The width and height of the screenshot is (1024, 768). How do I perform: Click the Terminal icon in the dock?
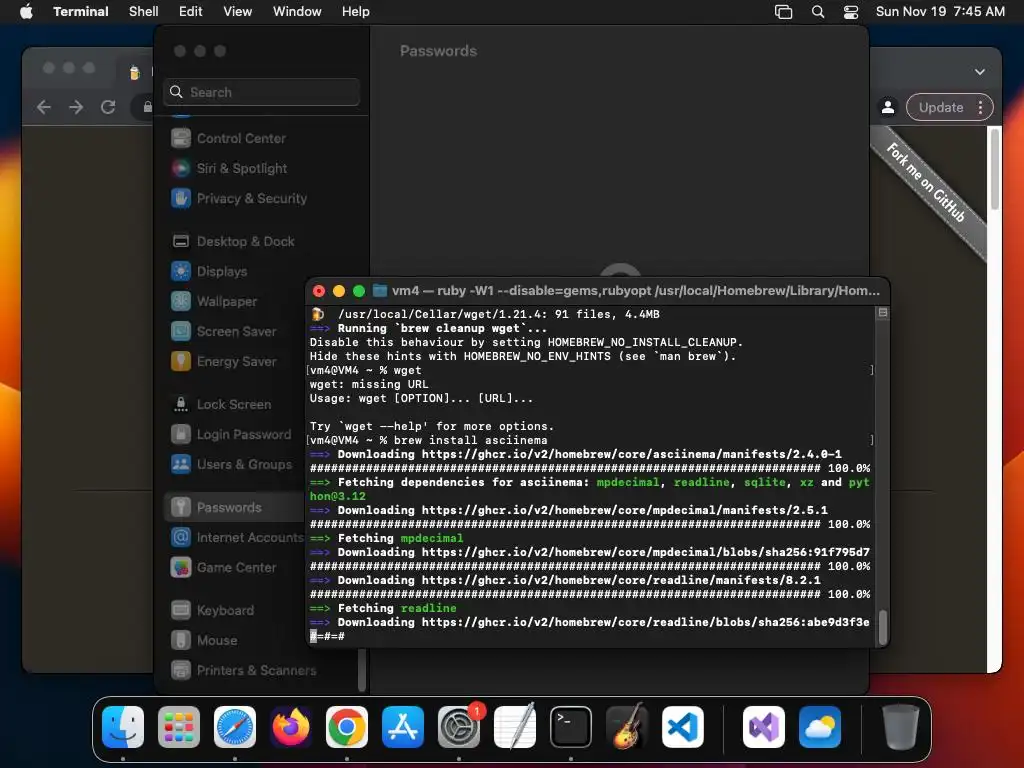[571, 727]
